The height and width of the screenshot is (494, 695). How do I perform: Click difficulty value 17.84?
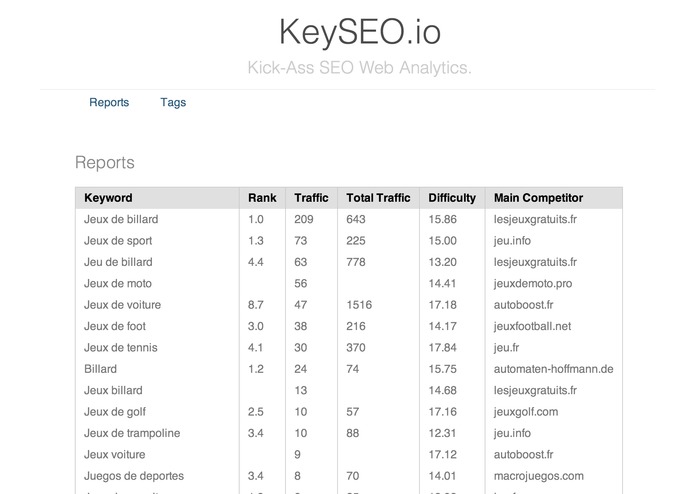(x=442, y=347)
